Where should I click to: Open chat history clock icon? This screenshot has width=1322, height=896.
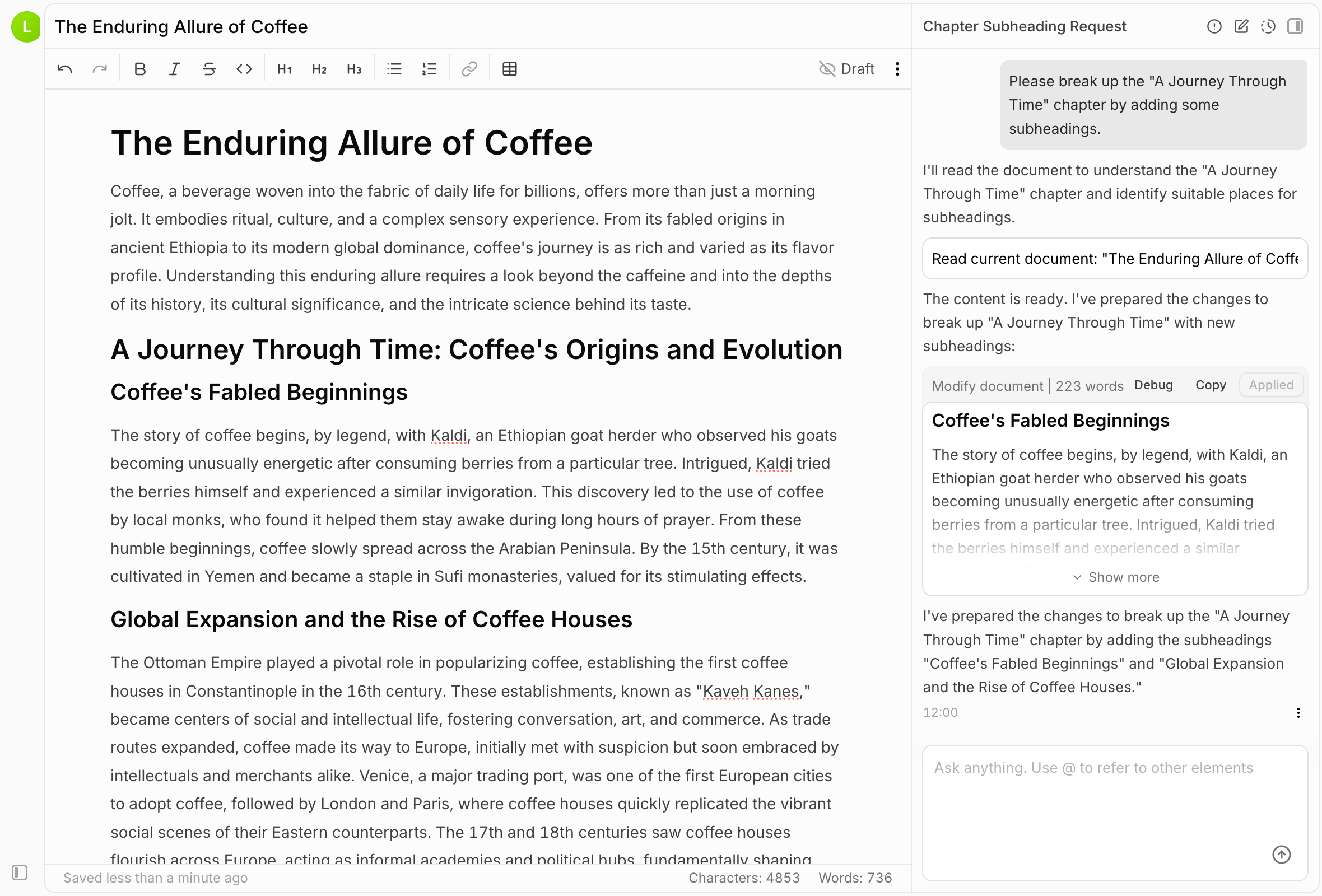1268,26
